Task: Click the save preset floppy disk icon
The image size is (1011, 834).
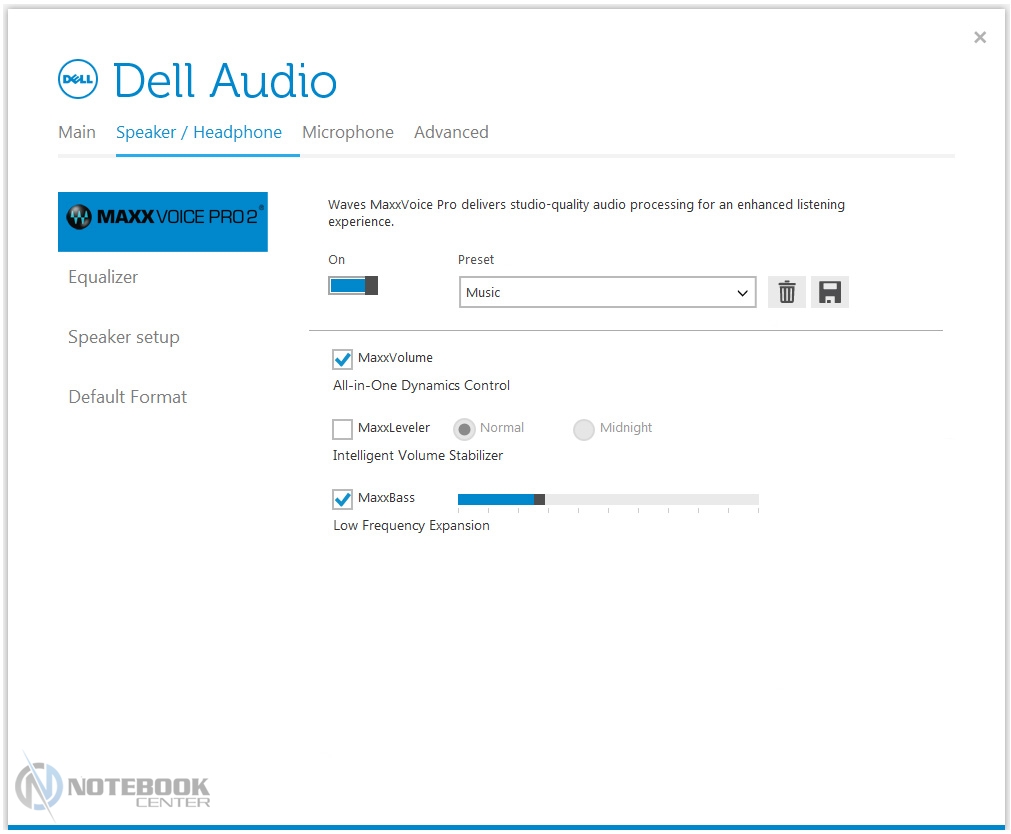Action: click(830, 292)
